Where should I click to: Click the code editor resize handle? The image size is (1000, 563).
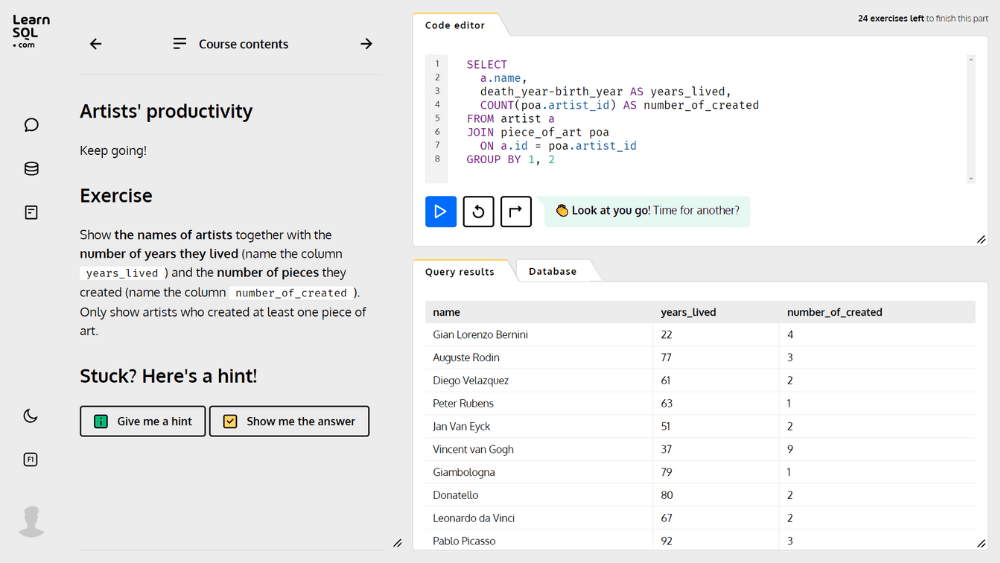tap(981, 240)
